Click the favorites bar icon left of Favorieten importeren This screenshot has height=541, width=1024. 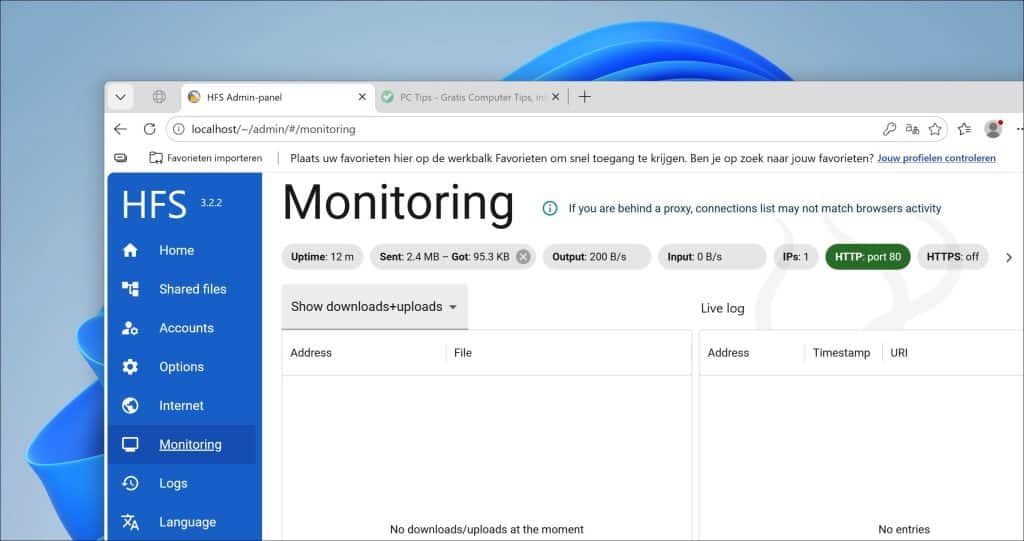(121, 158)
